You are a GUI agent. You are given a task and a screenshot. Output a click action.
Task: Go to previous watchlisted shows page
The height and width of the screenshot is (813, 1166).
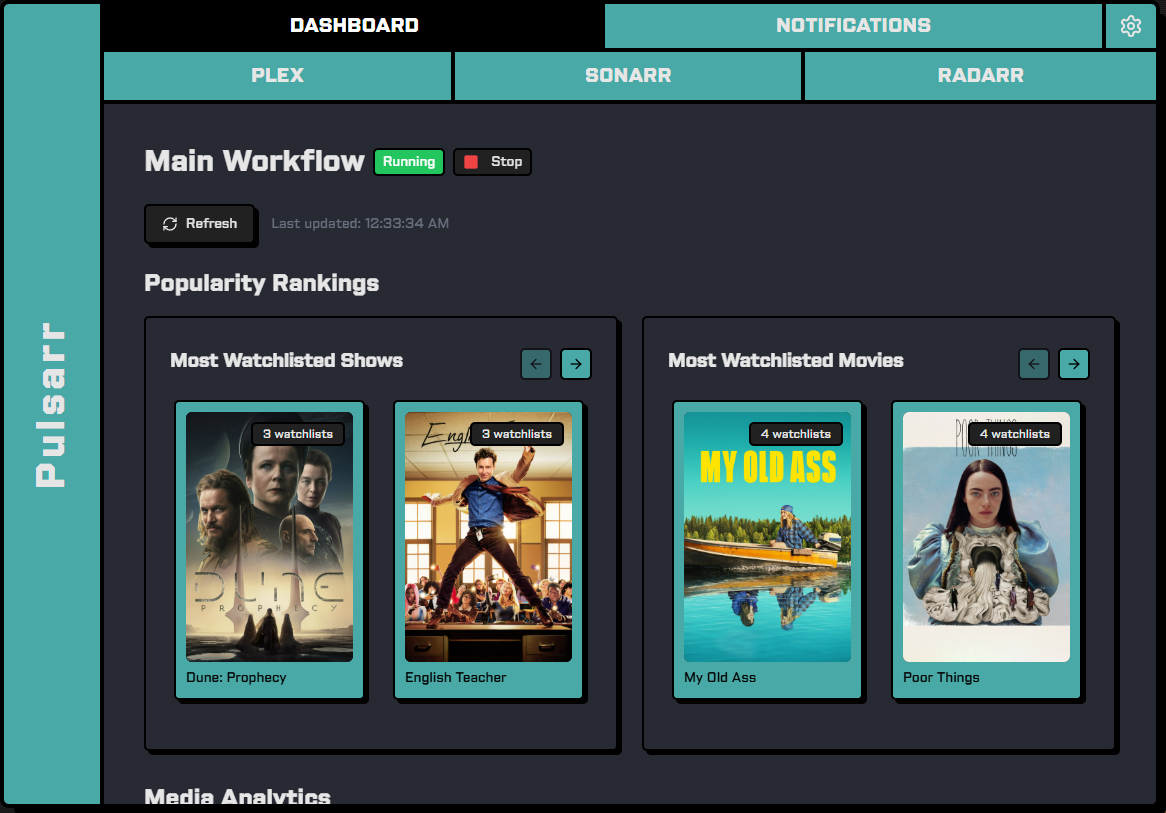click(535, 364)
